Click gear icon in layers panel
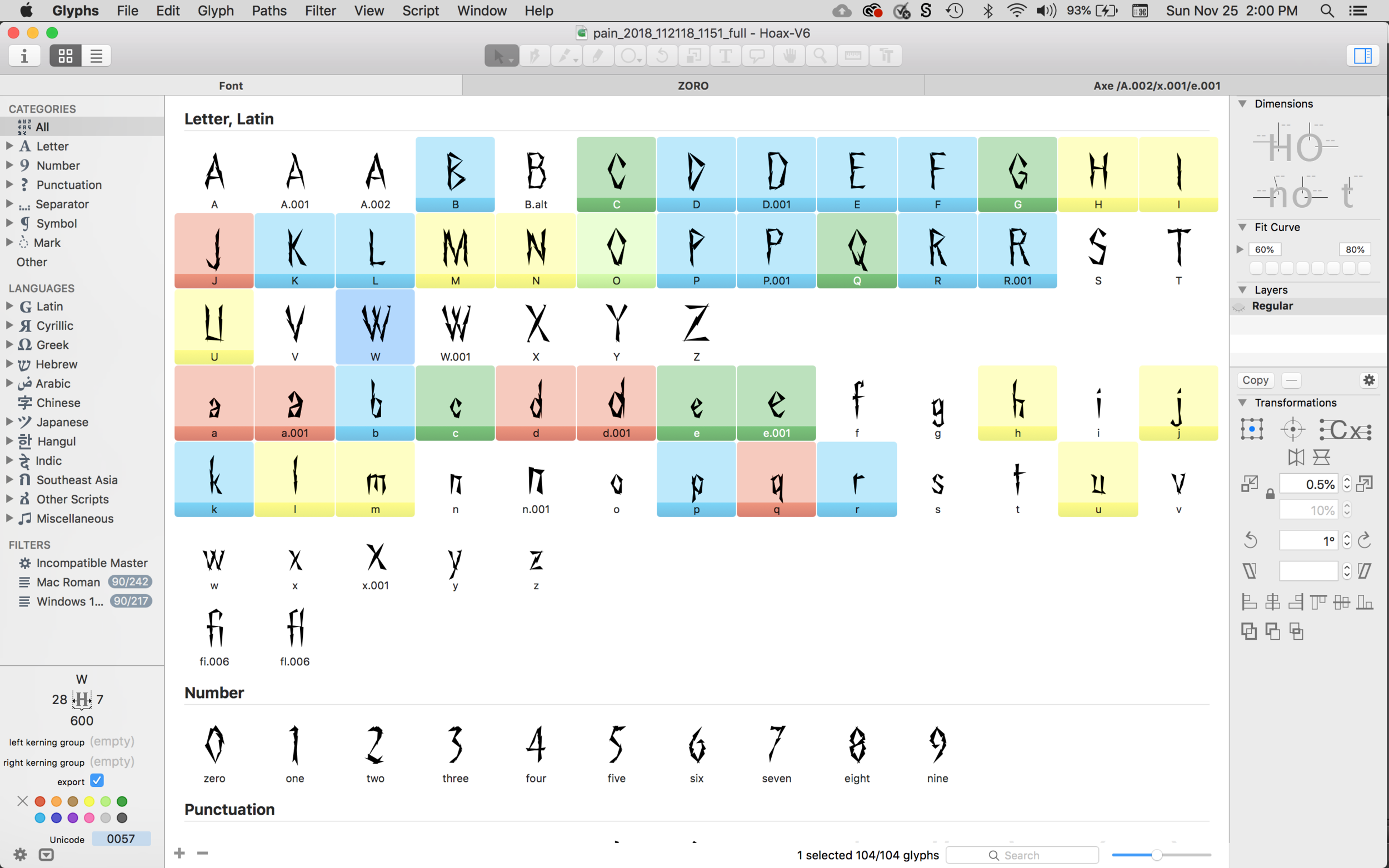This screenshot has width=1389, height=868. 1369,380
